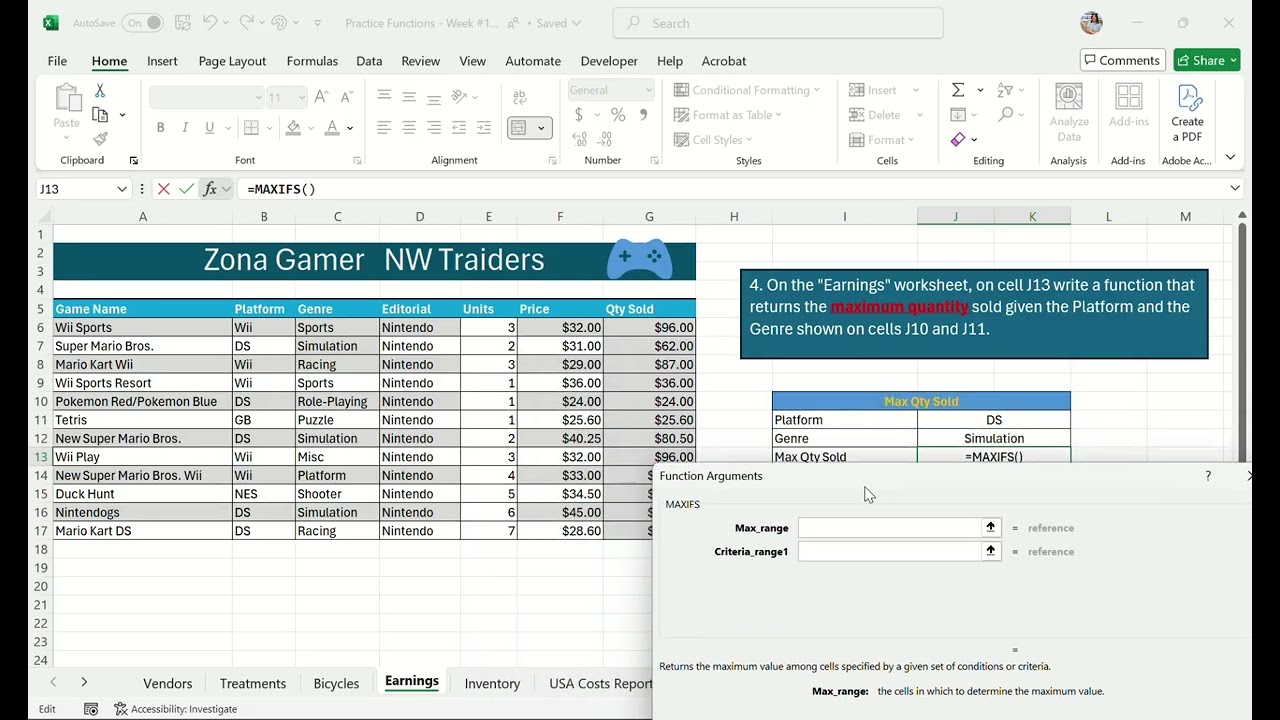This screenshot has height=720, width=1280.
Task: Collapse the ribbon with chevron
Action: pos(1230,157)
